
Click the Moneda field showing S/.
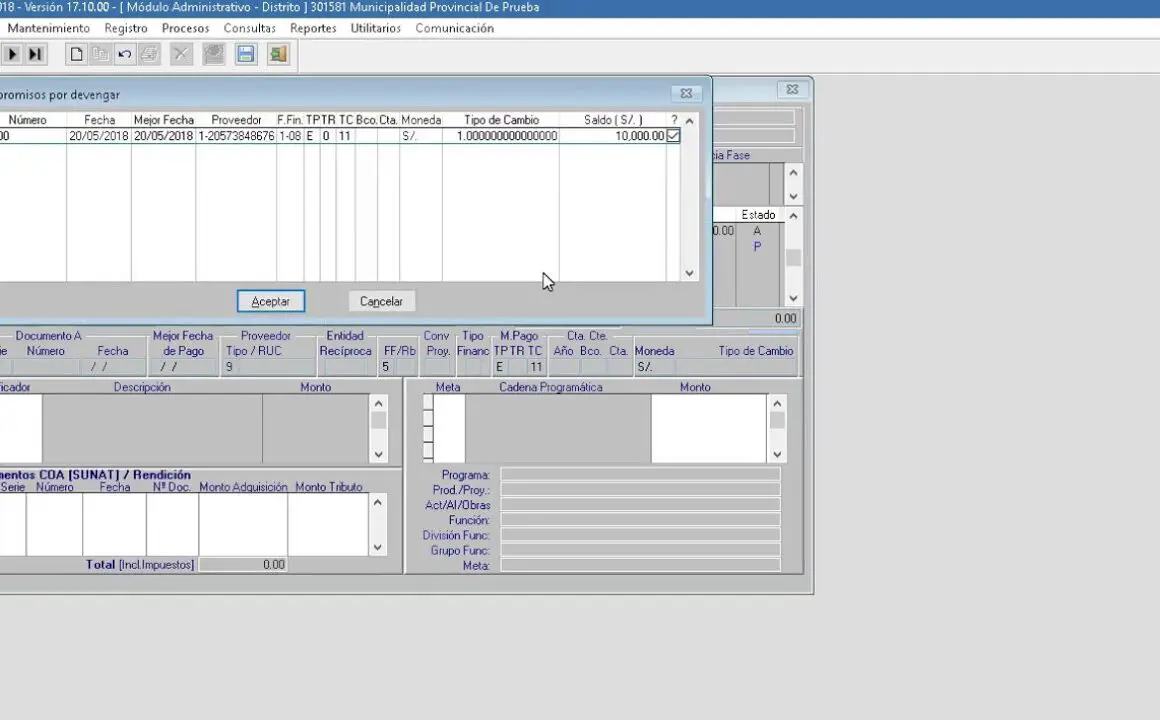pos(654,367)
